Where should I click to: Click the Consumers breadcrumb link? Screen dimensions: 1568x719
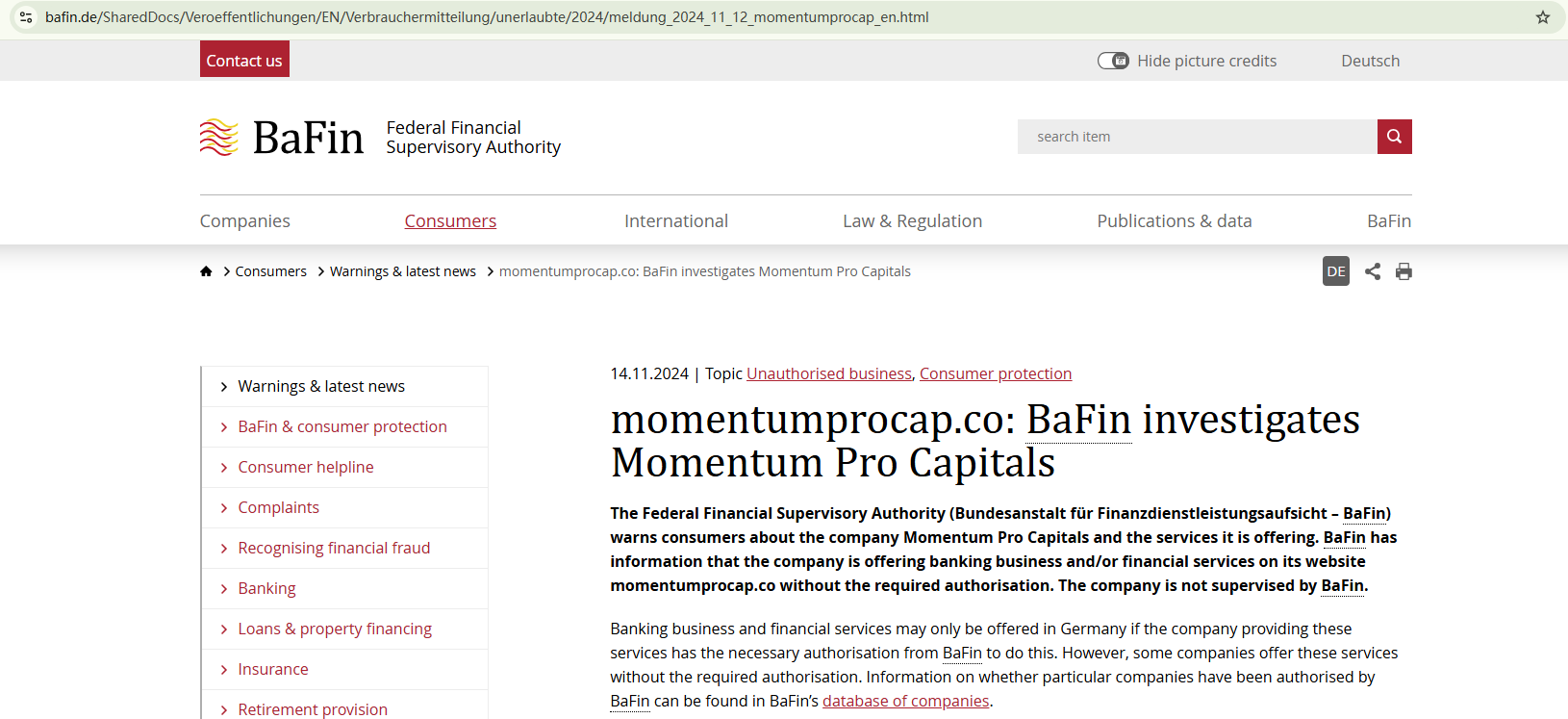pos(271,271)
